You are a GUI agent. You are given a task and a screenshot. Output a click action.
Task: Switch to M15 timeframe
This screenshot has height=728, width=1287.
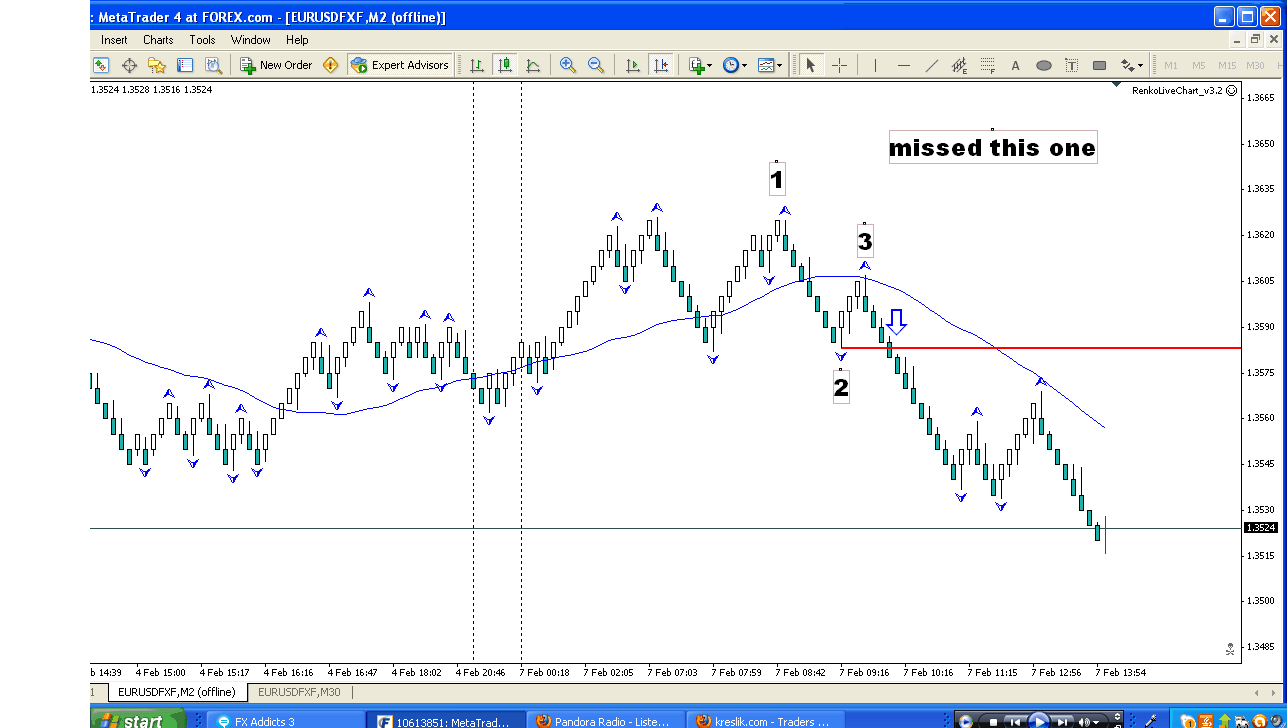pyautogui.click(x=1227, y=65)
